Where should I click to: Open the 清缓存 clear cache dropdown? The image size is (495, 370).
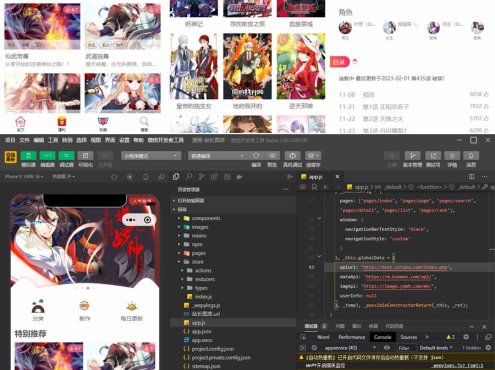point(313,156)
